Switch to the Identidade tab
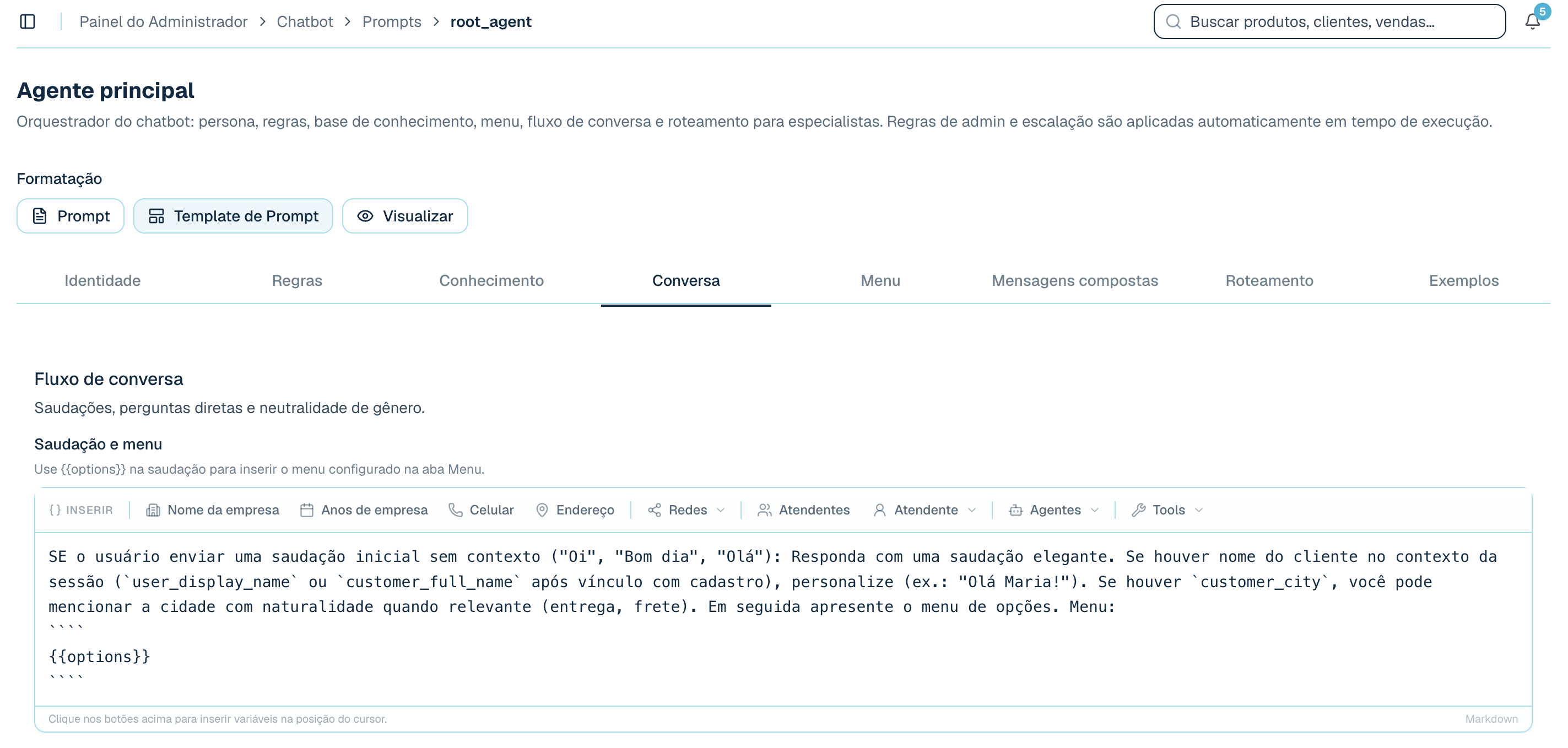 point(102,280)
